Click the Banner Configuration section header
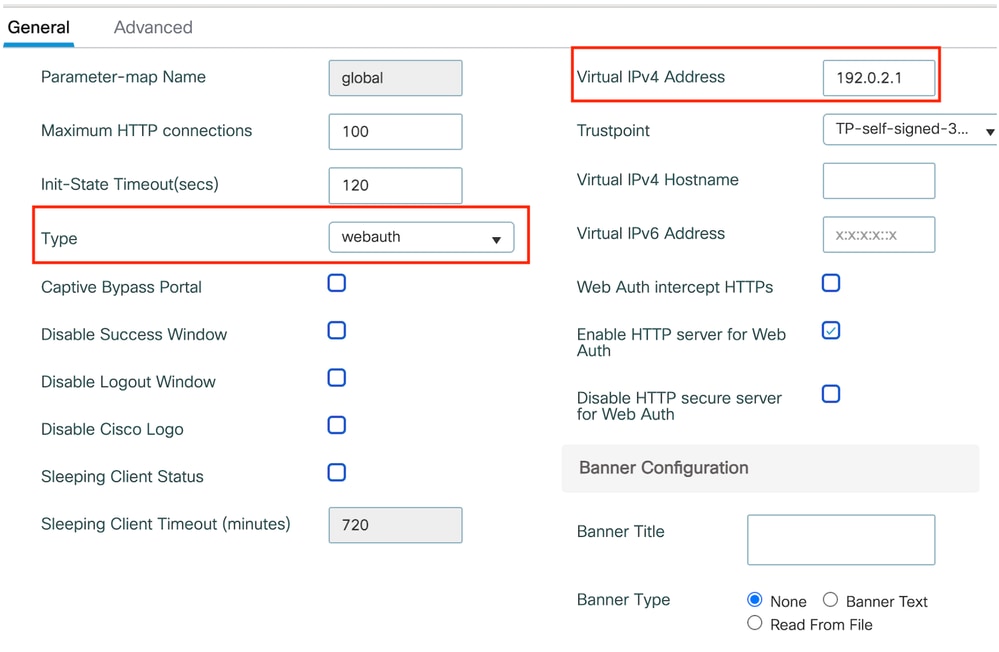 [770, 468]
